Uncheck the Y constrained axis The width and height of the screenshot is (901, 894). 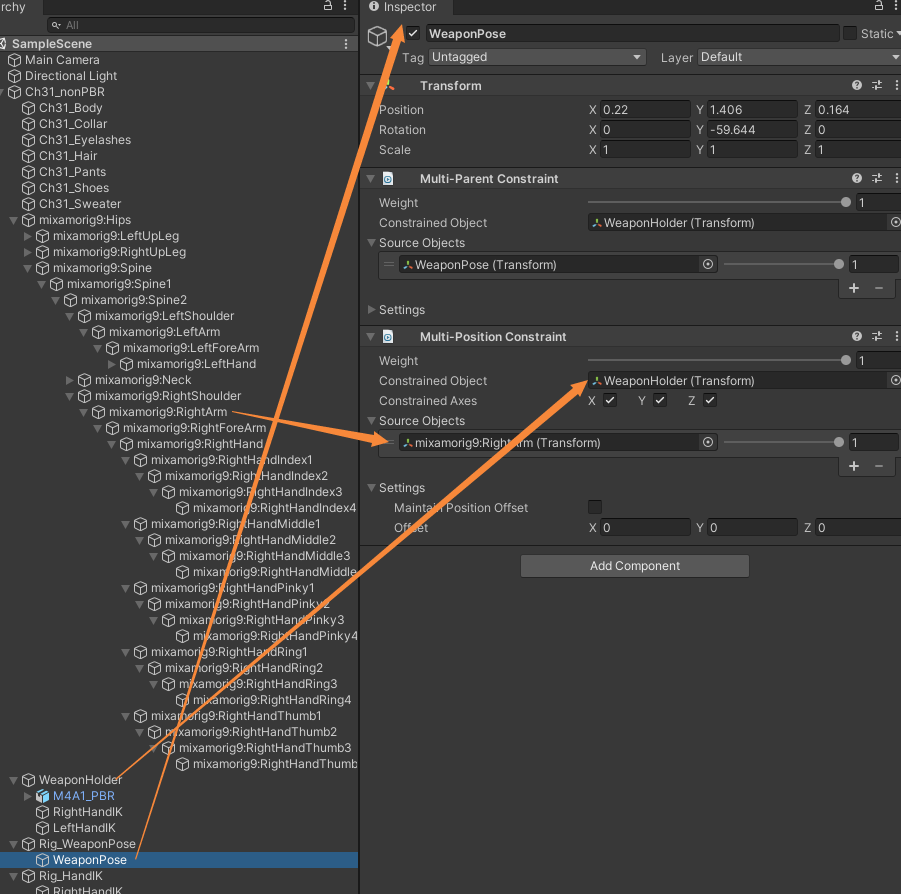tap(657, 399)
